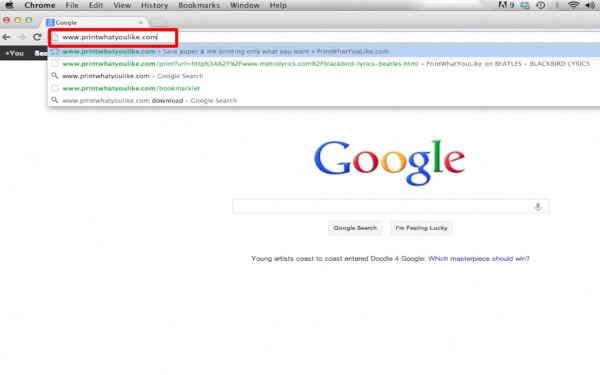
Task: Select the printwhatyoulike.com/bookmarklet suggestion
Action: tap(324, 88)
